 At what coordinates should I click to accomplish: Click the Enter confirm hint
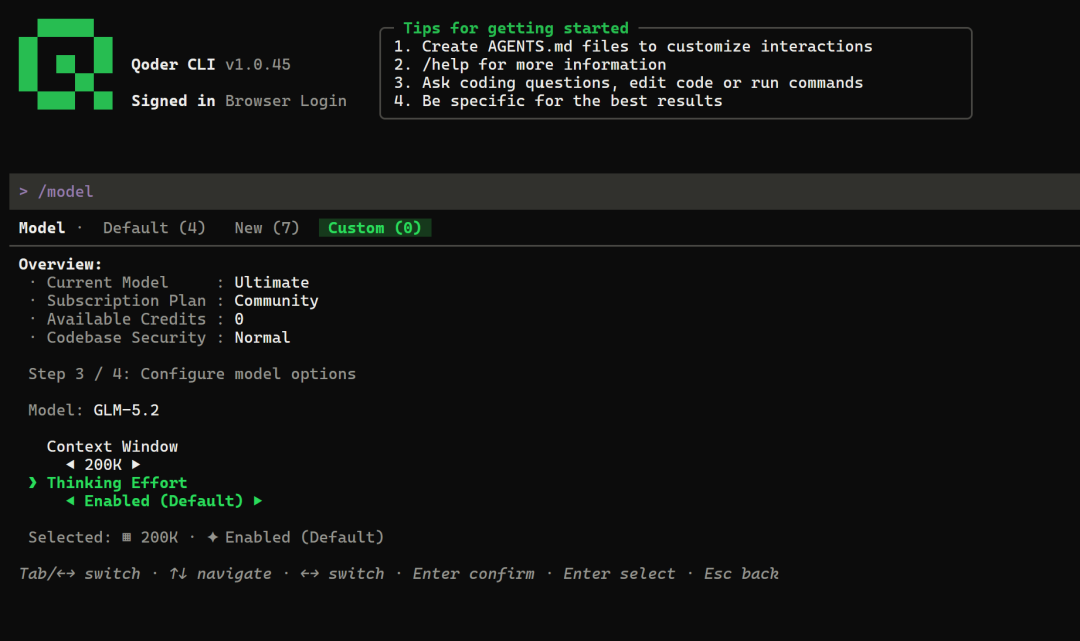[x=473, y=574]
